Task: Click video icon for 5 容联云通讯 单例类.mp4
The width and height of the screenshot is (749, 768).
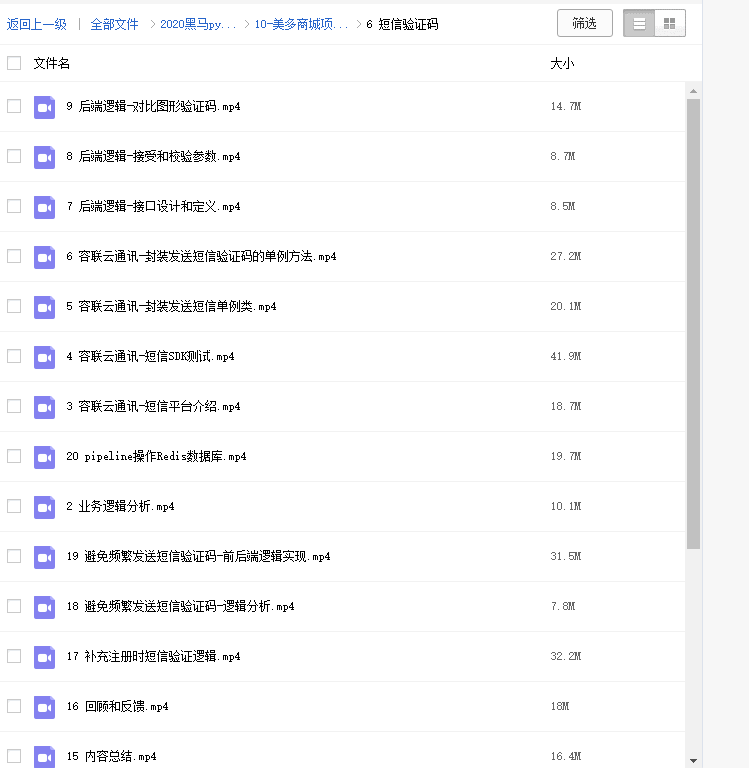Action: point(44,307)
